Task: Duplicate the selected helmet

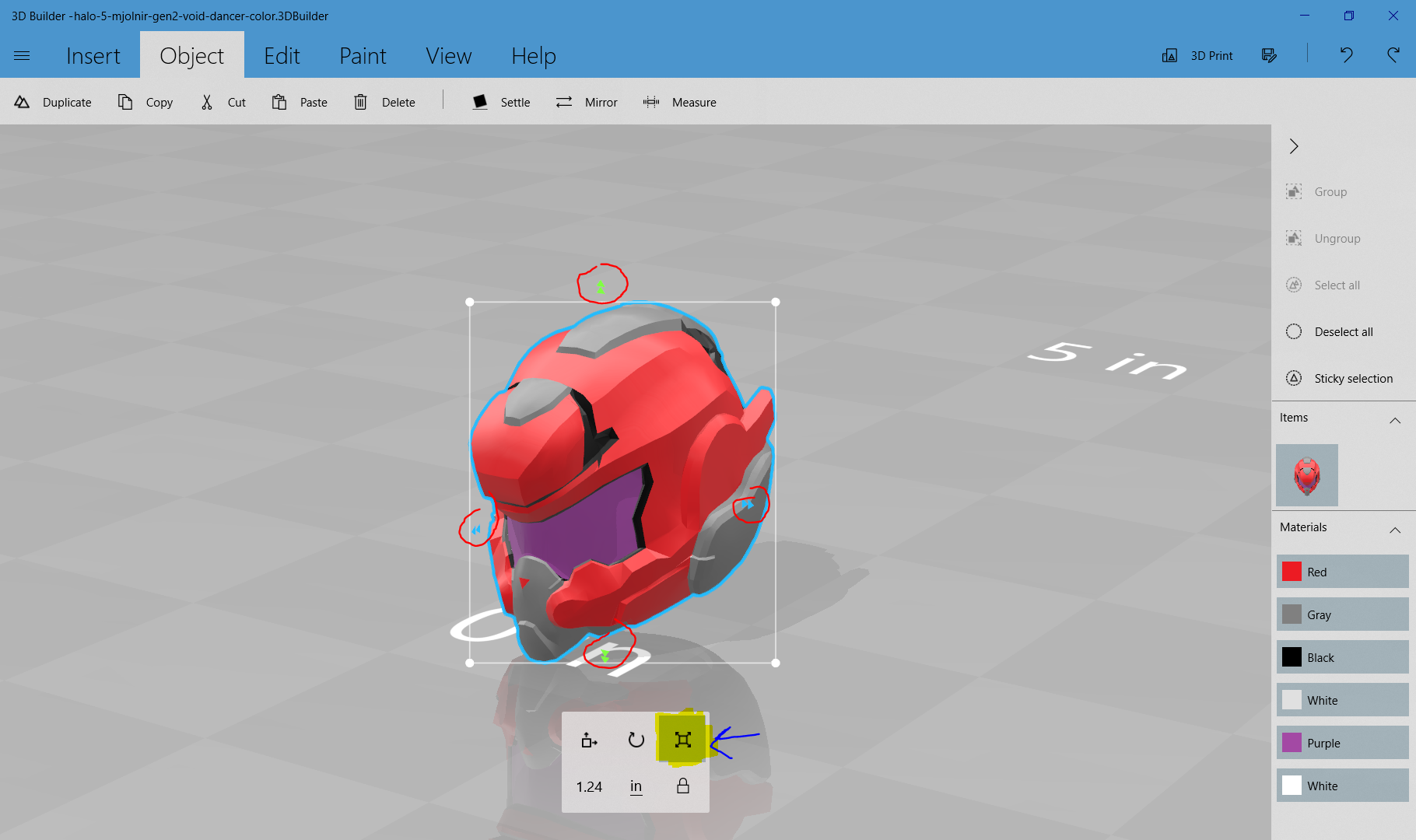Action: (53, 102)
